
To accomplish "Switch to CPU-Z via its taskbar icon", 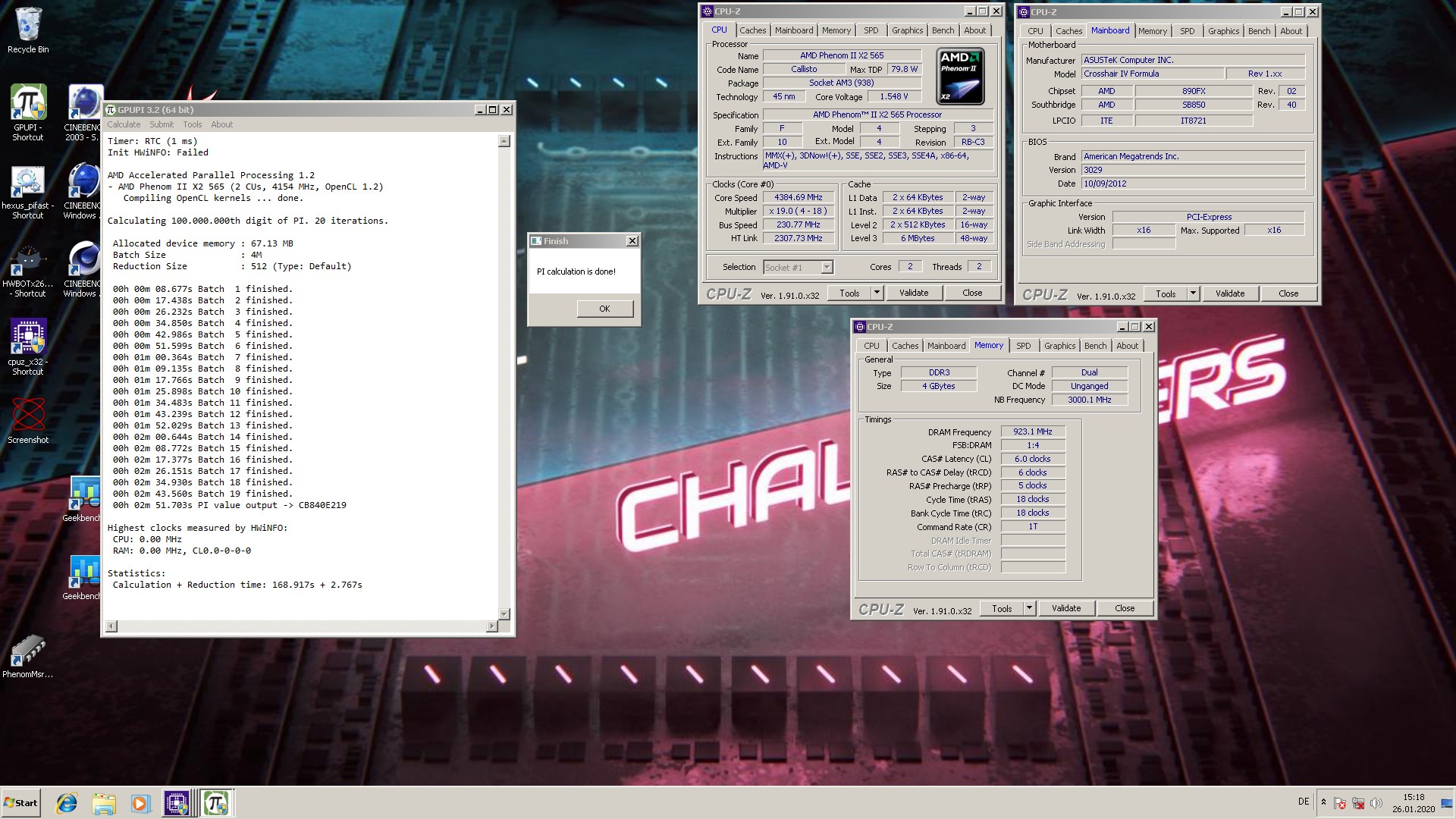I will pyautogui.click(x=177, y=803).
